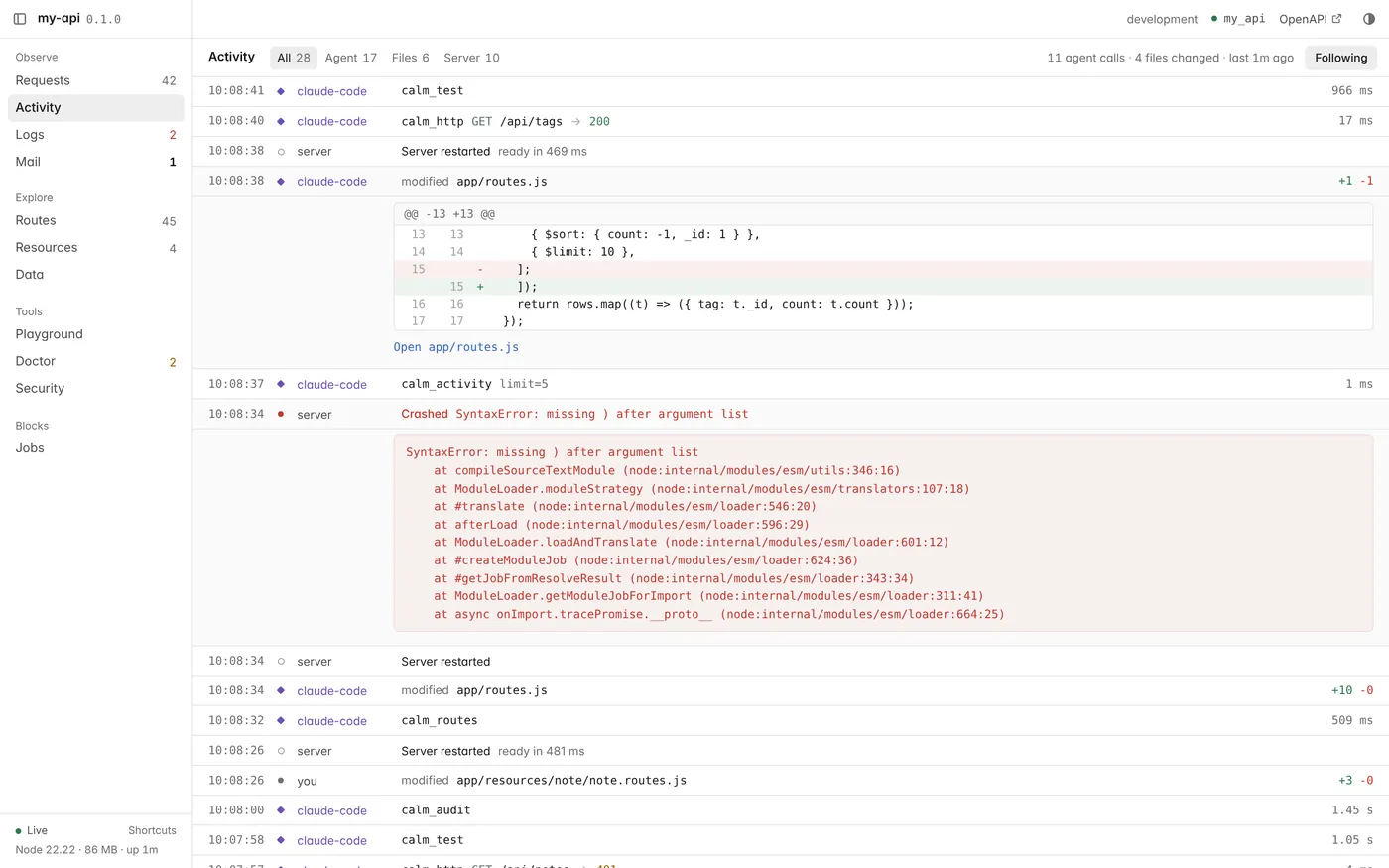Click the removed diff line '];'
The height and width of the screenshot is (868, 1389).
pos(883,269)
